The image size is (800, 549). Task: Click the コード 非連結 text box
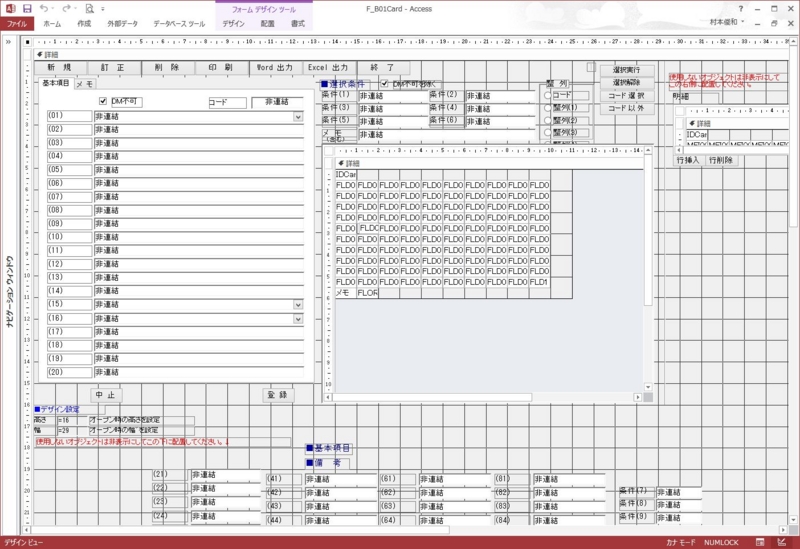pyautogui.click(x=277, y=102)
